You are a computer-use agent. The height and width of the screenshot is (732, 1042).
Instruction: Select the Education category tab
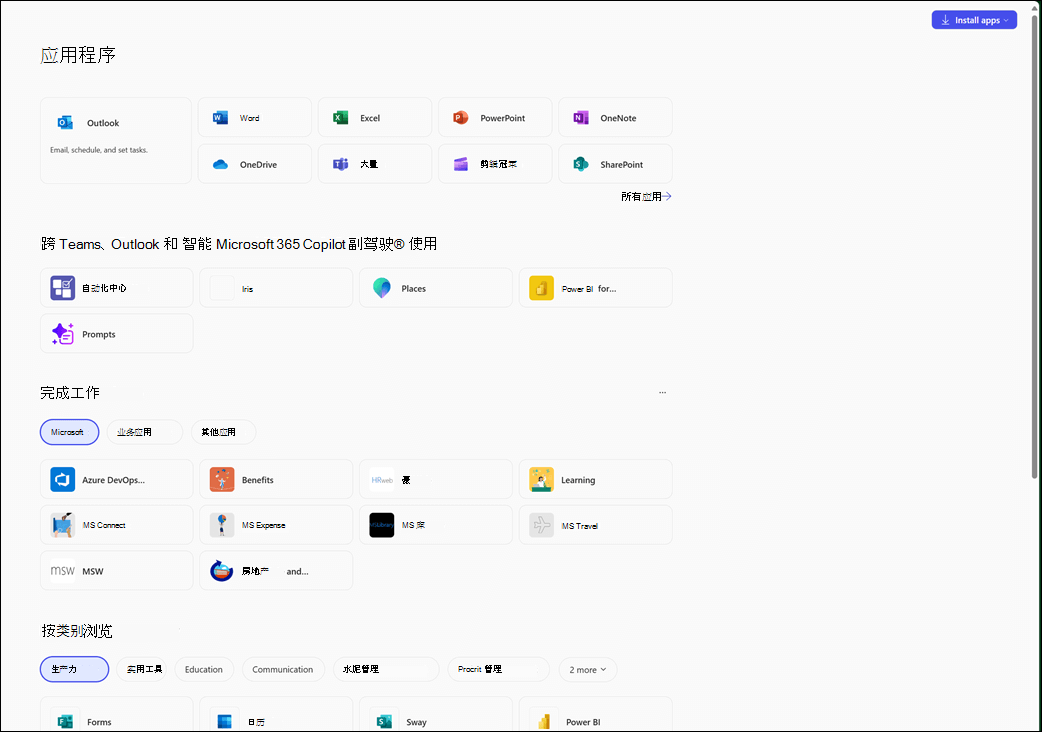tap(204, 670)
